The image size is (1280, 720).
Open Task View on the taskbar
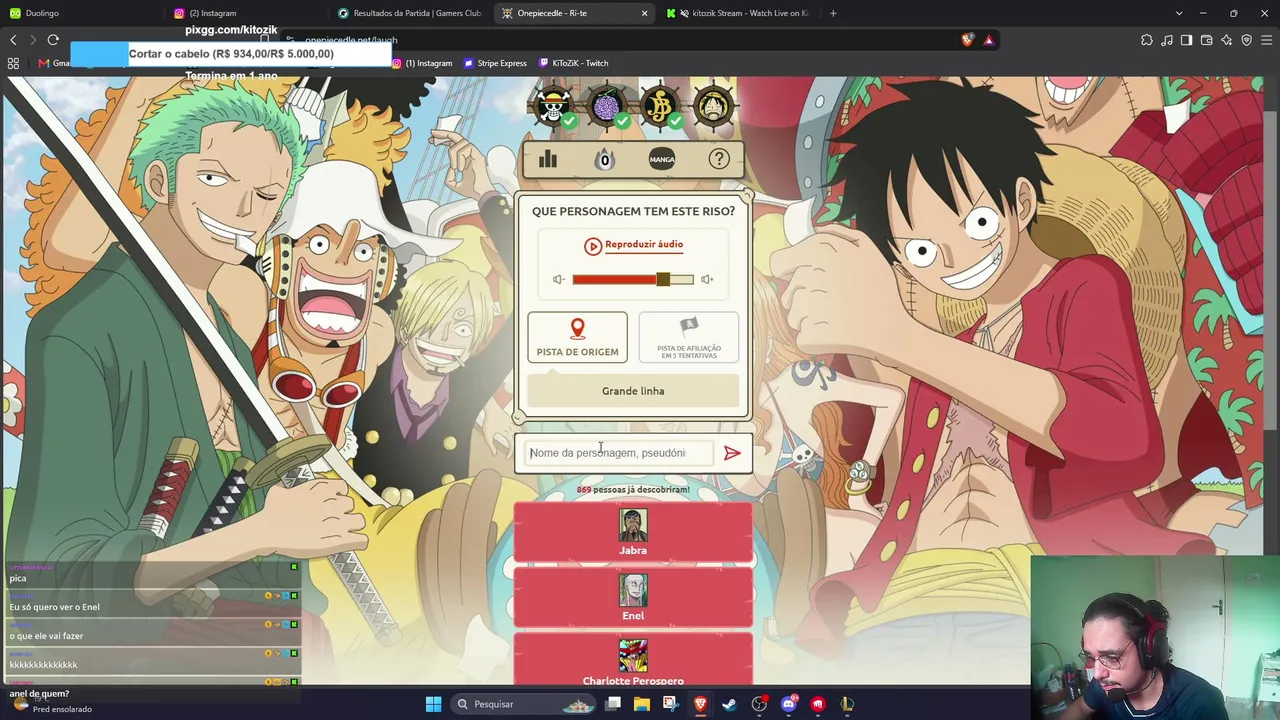click(x=613, y=704)
